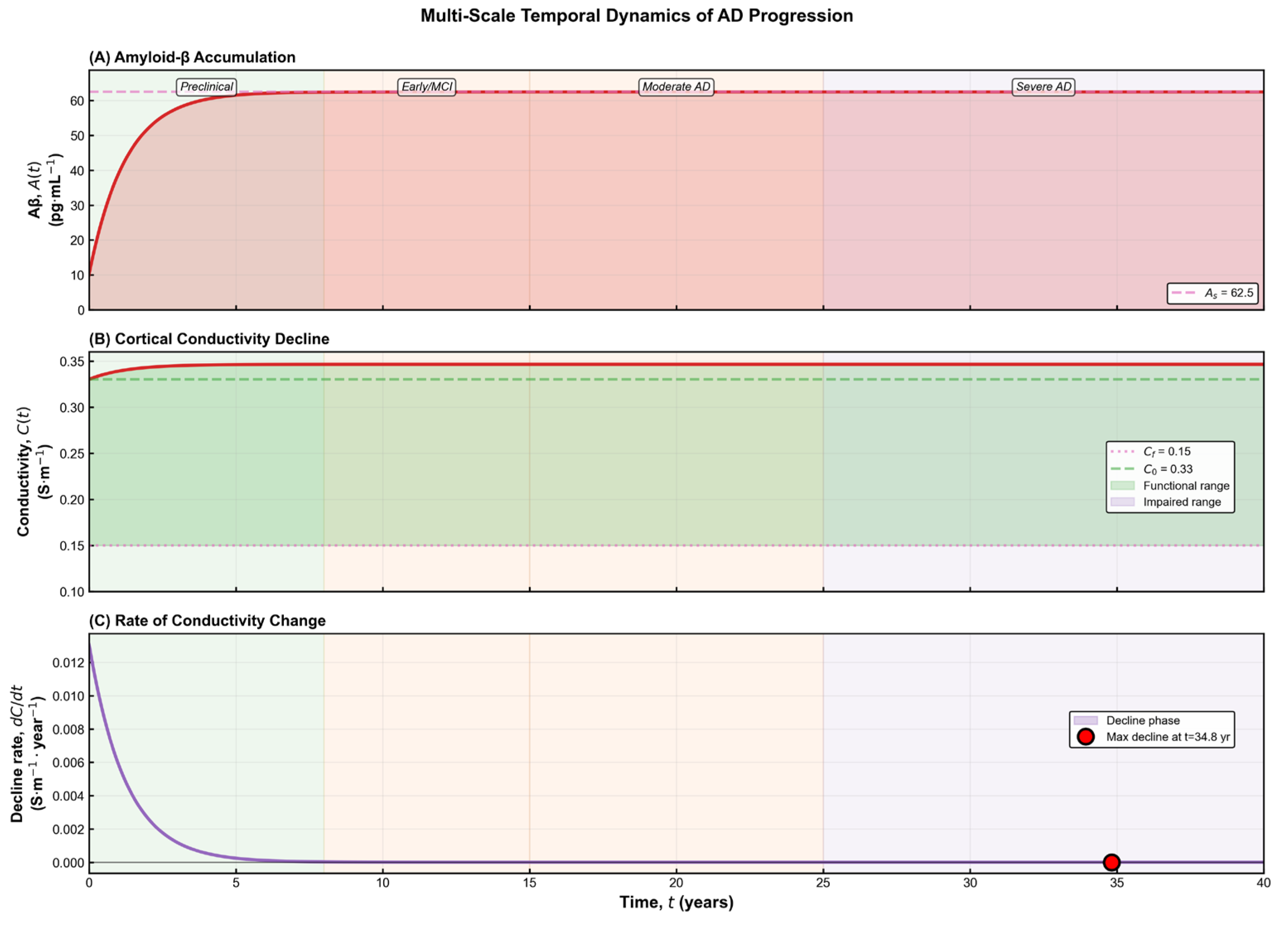
Task: Click the purple Impaired range legend swatch
Action: click(1122, 502)
